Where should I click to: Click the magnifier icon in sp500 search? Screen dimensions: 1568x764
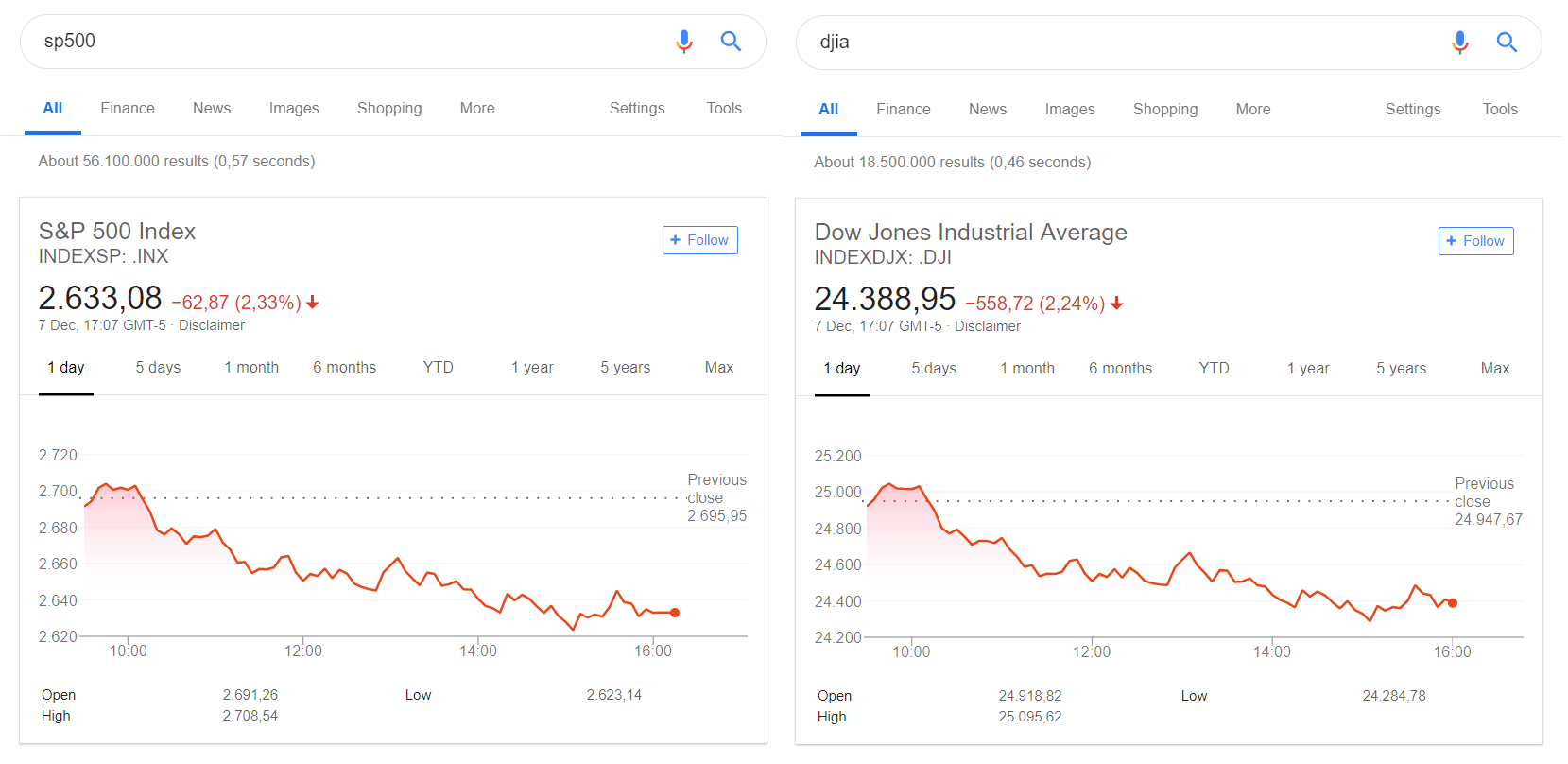(x=731, y=41)
